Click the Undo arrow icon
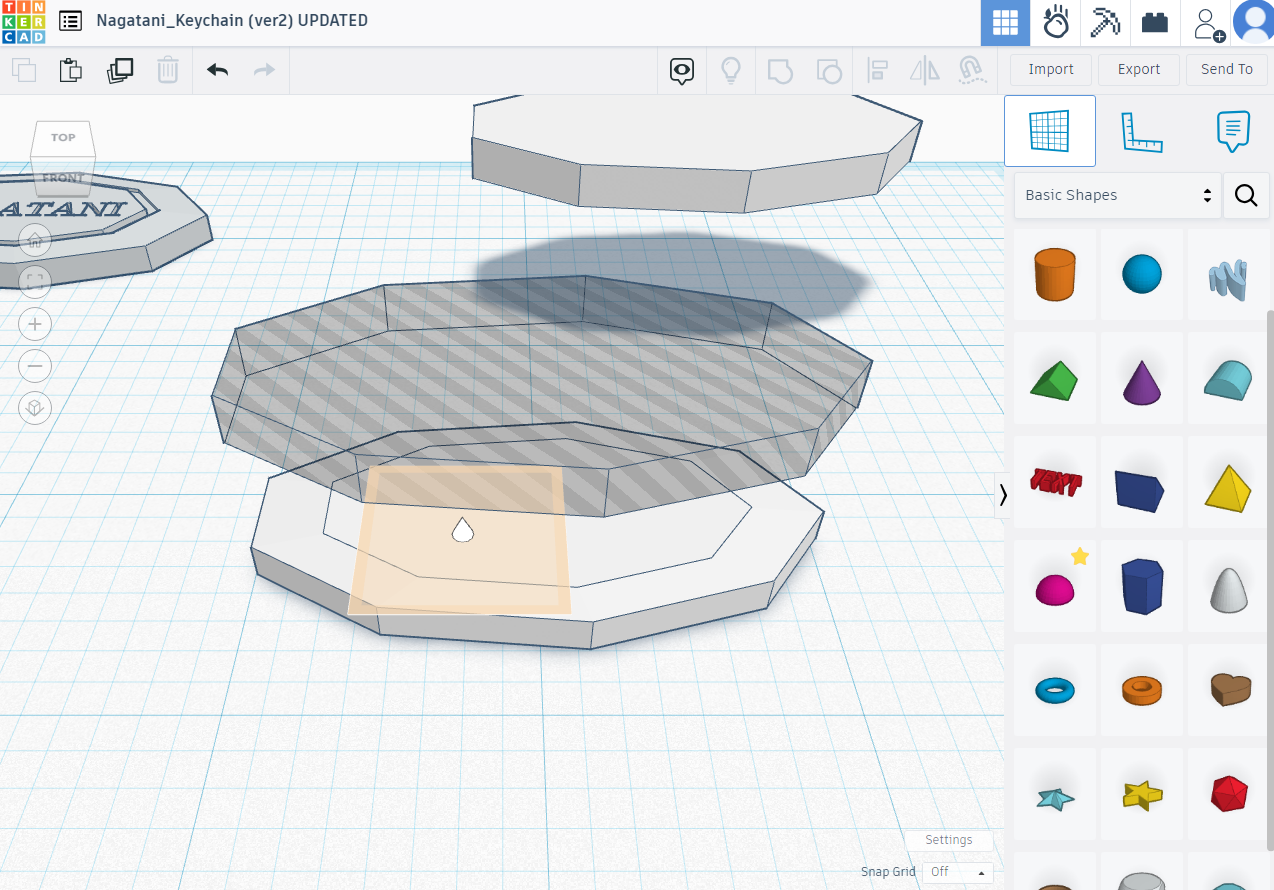The width and height of the screenshot is (1274, 890). pos(217,70)
